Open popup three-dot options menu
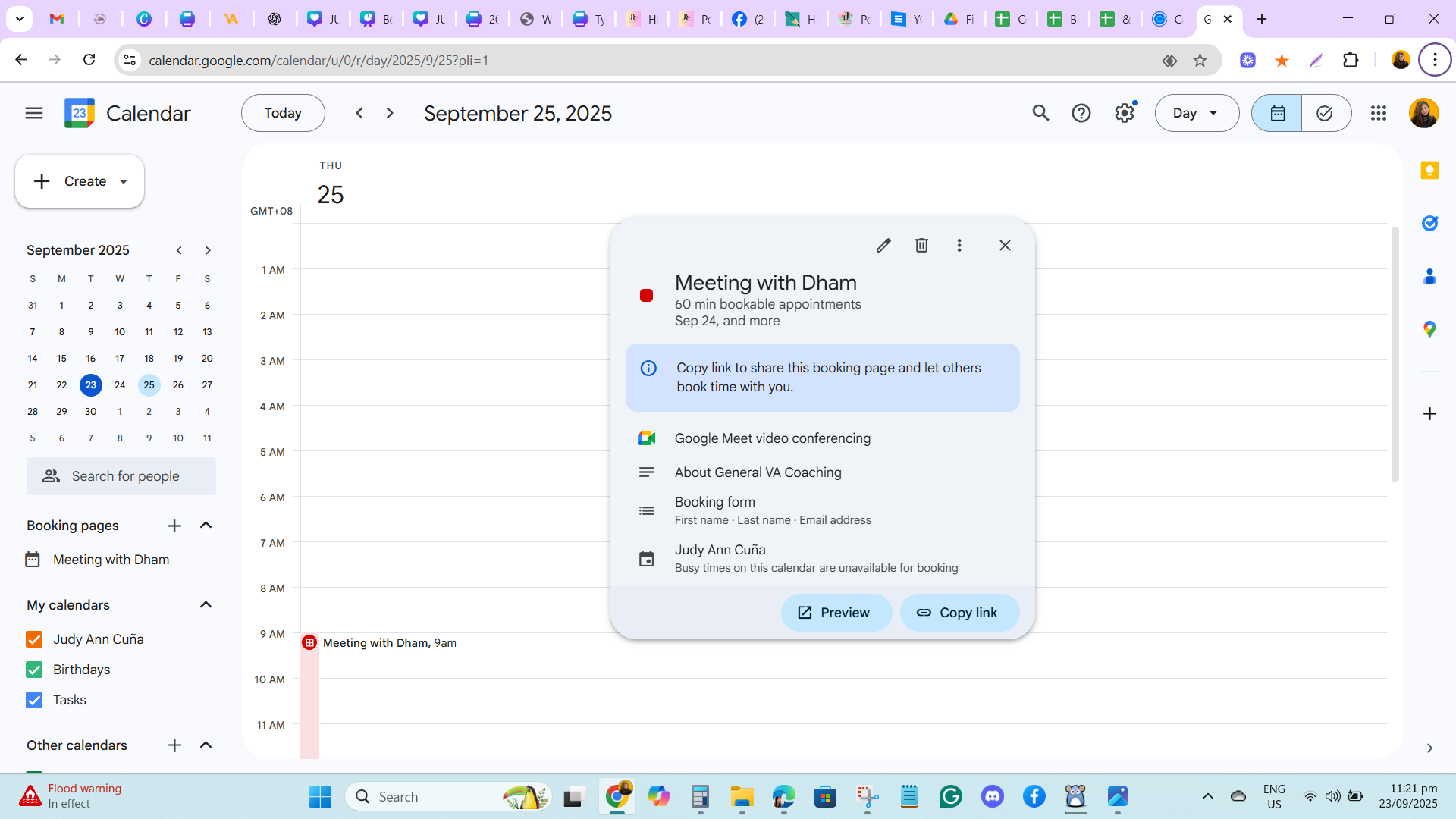The height and width of the screenshot is (819, 1456). [x=959, y=246]
